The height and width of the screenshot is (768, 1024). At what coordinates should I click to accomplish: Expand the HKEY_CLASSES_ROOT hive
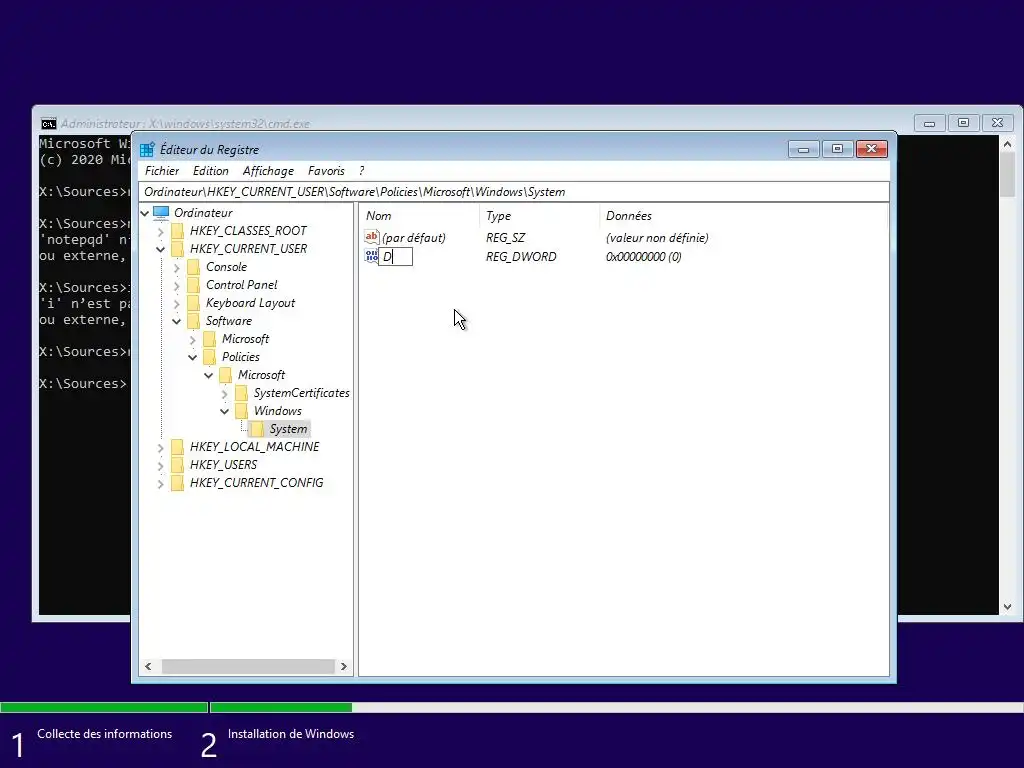(161, 231)
